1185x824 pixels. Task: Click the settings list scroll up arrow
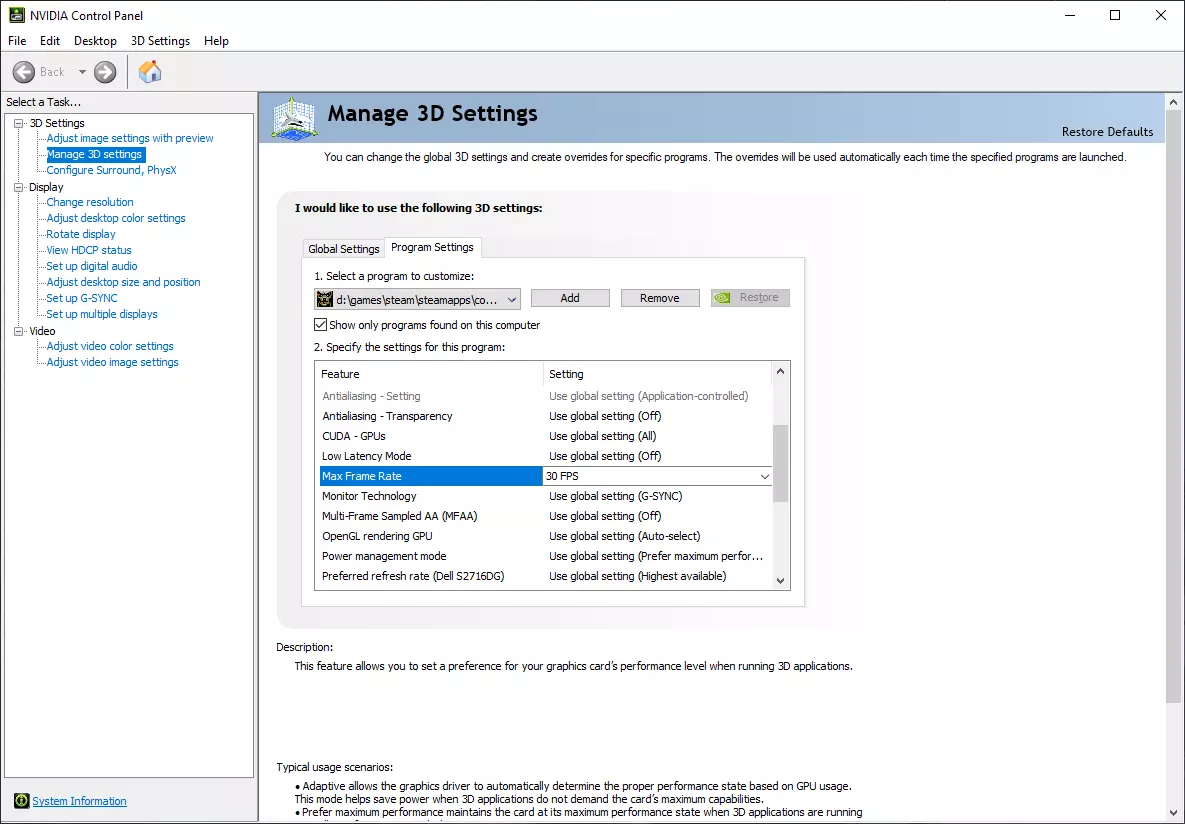click(781, 371)
